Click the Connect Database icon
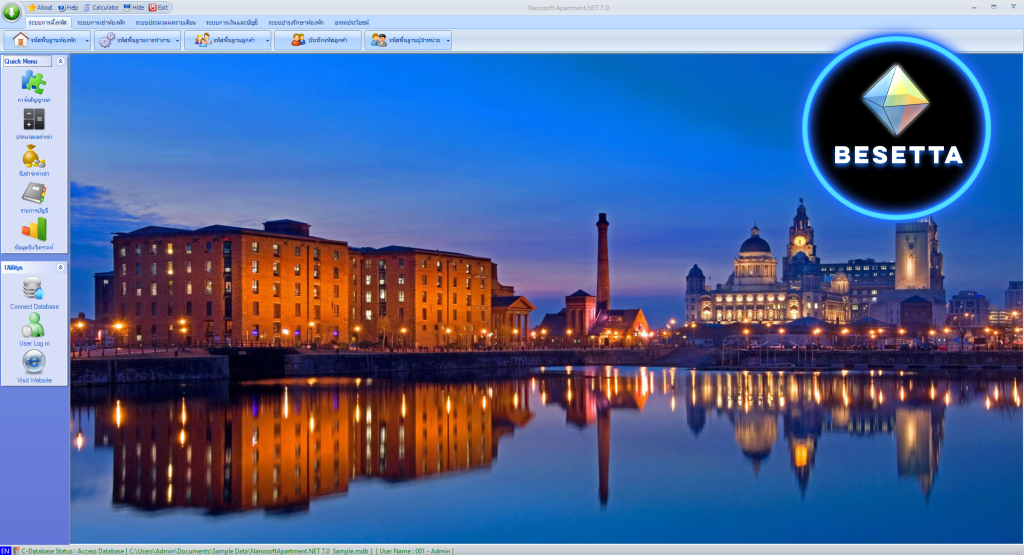1024x555 pixels. 34,289
